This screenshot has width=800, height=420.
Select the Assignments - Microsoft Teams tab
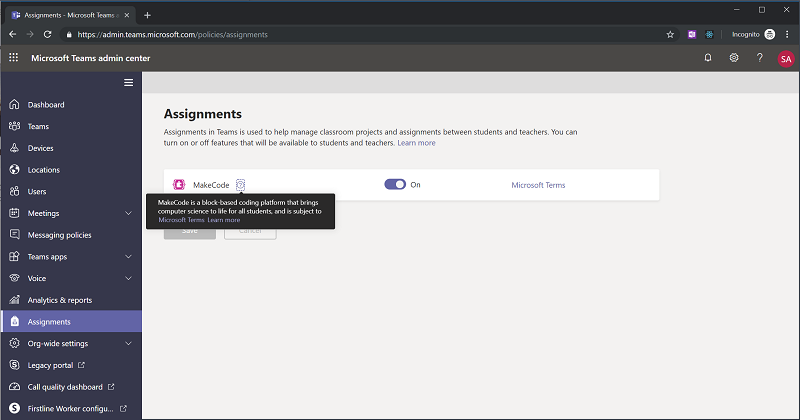[x=70, y=15]
